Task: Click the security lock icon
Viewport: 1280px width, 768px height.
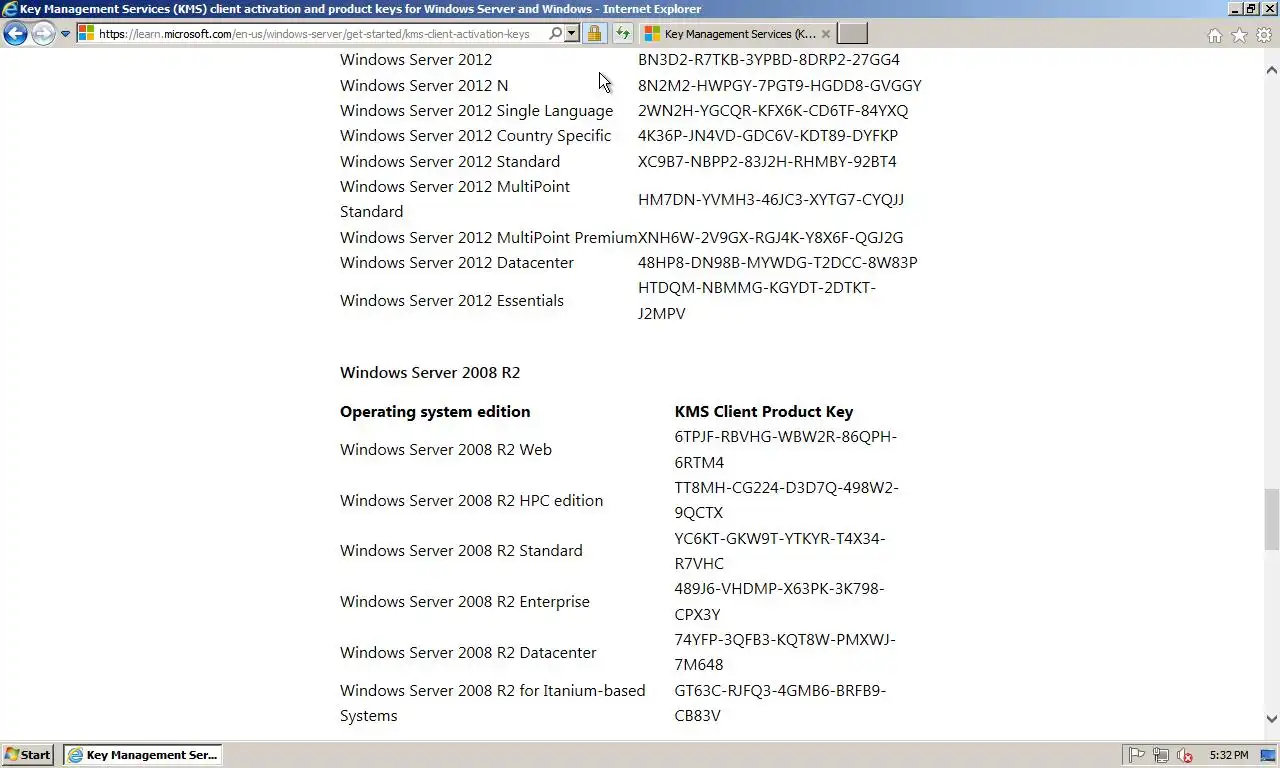Action: pos(594,33)
